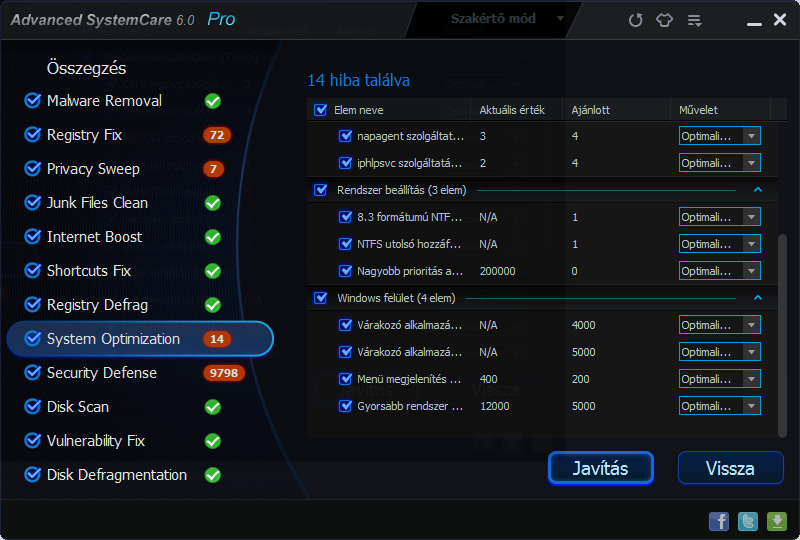This screenshot has width=800, height=540.
Task: Click the 72 badge beside Registry Fix
Action: tap(217, 135)
